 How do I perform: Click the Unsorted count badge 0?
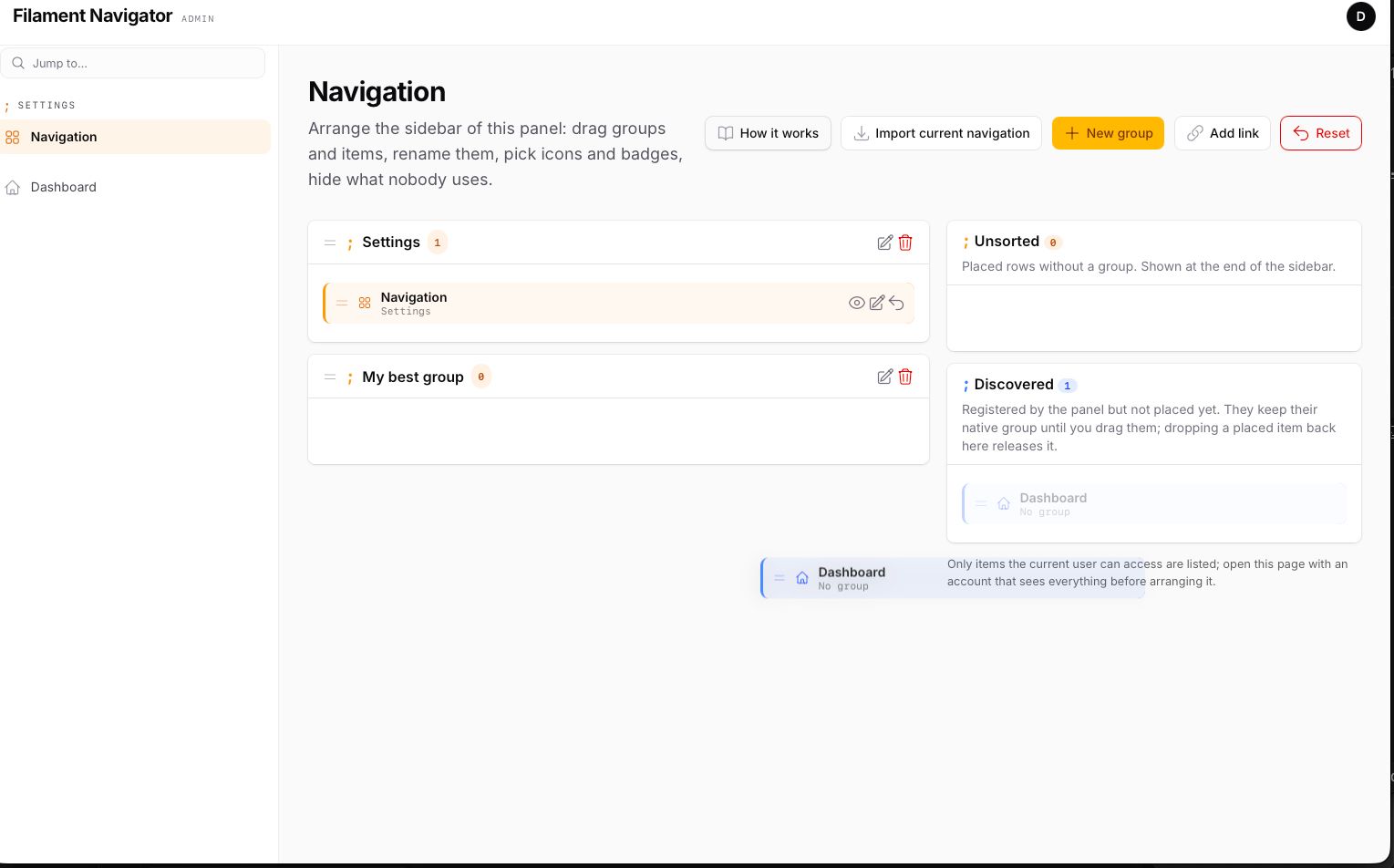point(1053,243)
